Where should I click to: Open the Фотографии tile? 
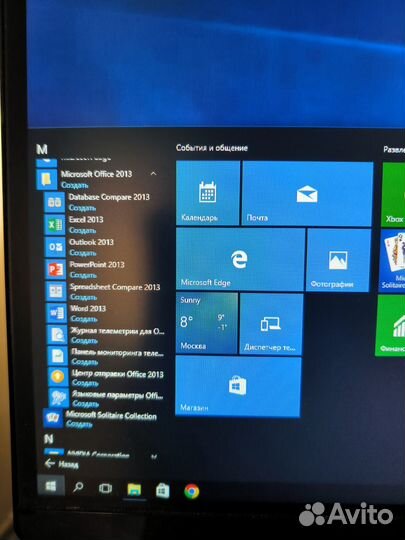(x=338, y=260)
